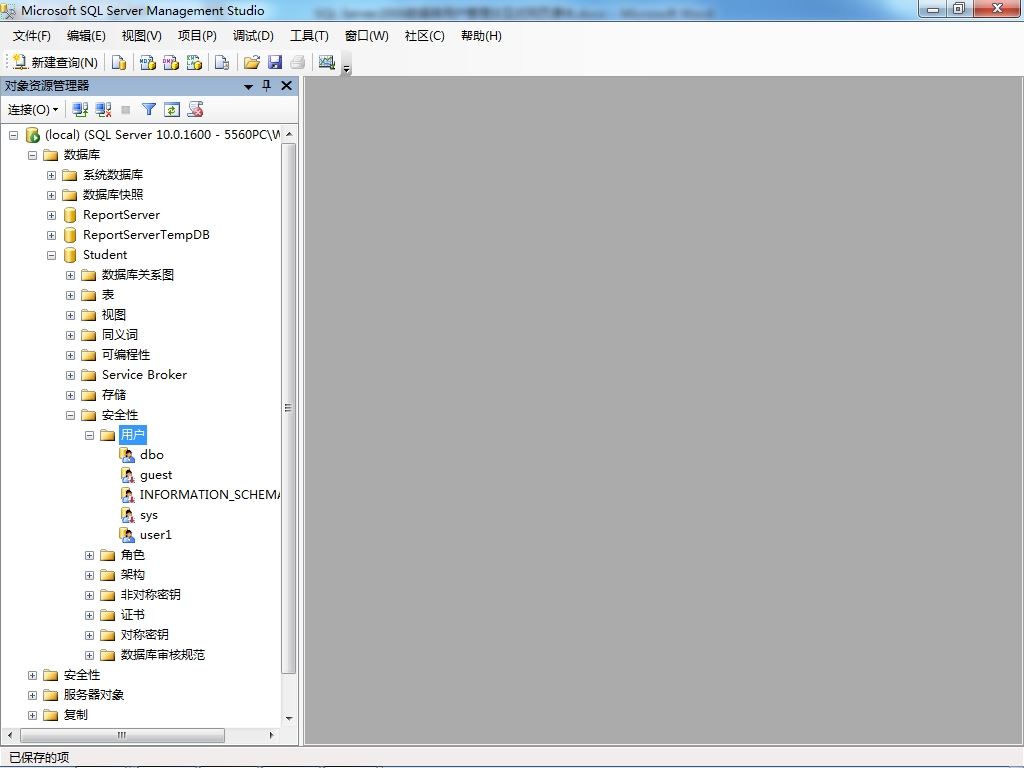
Task: Expand the ReportServer database
Action: 51,216
